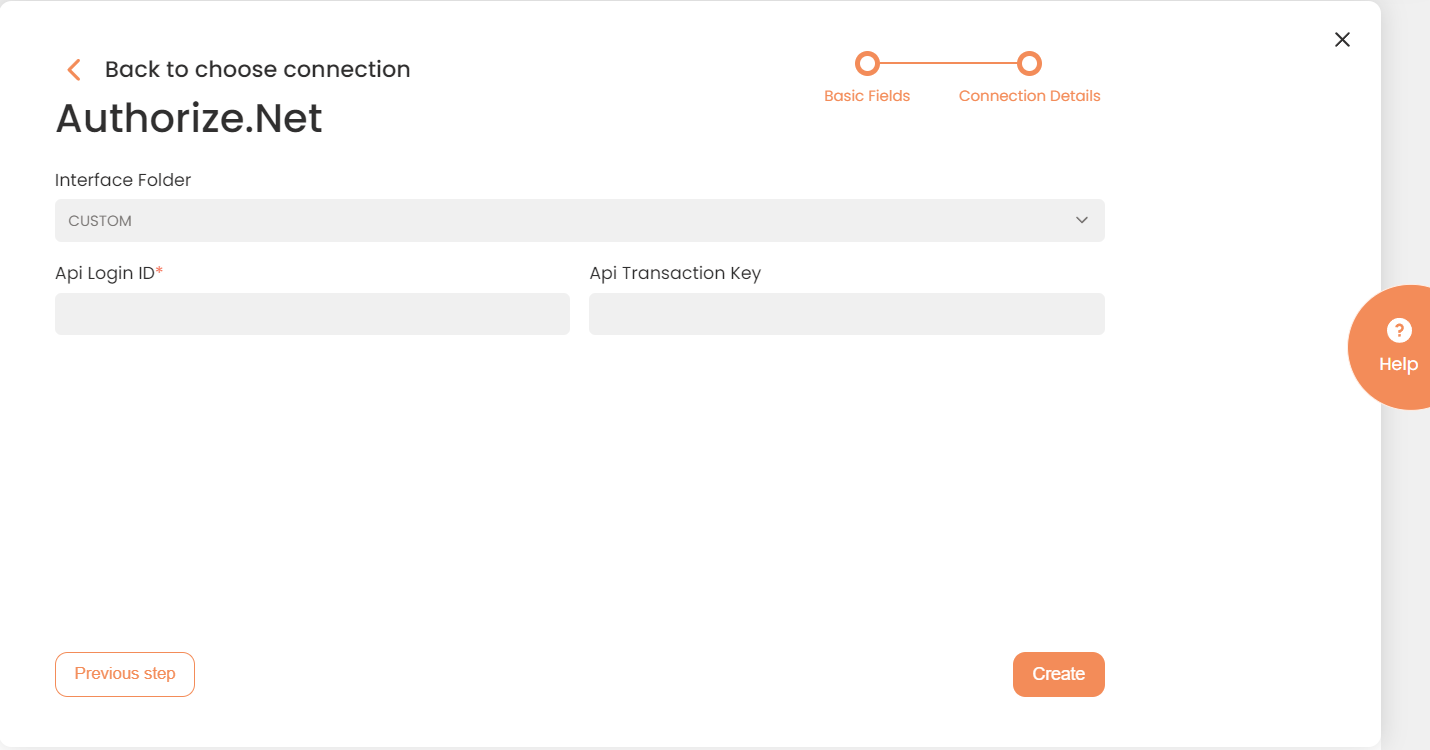Viewport: 1430px width, 750px height.
Task: Select the Connection Details step circle
Action: 1029,64
